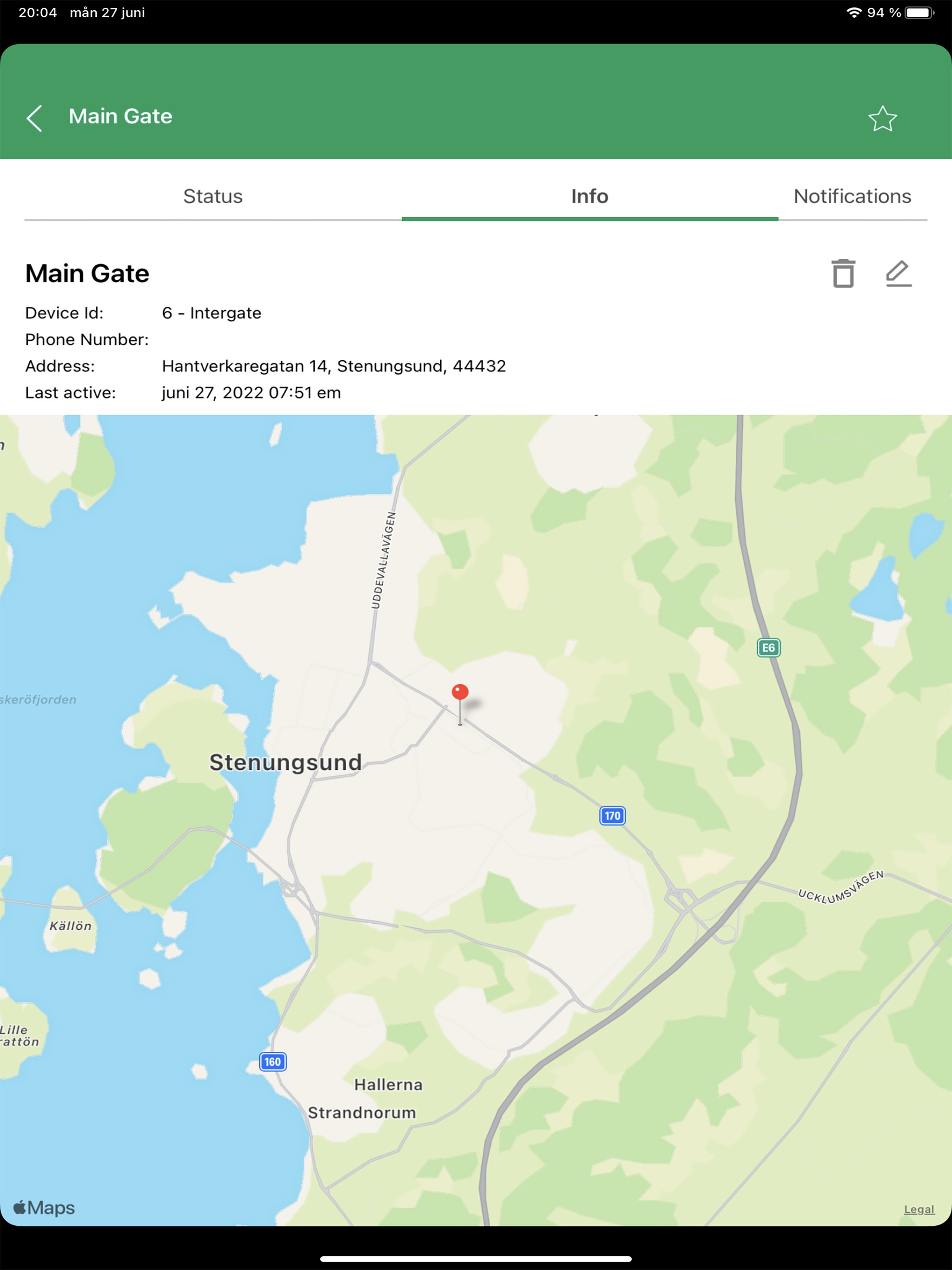The width and height of the screenshot is (952, 1270).
Task: Tap the Apple Maps logo
Action: coord(44,1207)
